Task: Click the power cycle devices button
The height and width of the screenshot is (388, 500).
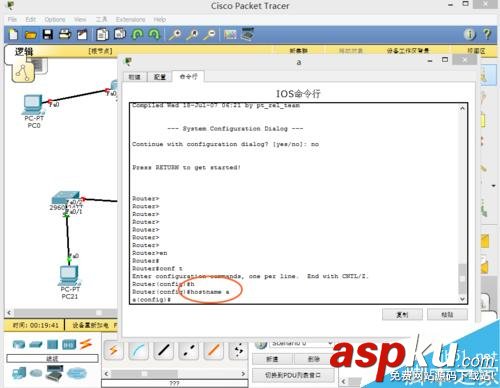Action: 90,325
